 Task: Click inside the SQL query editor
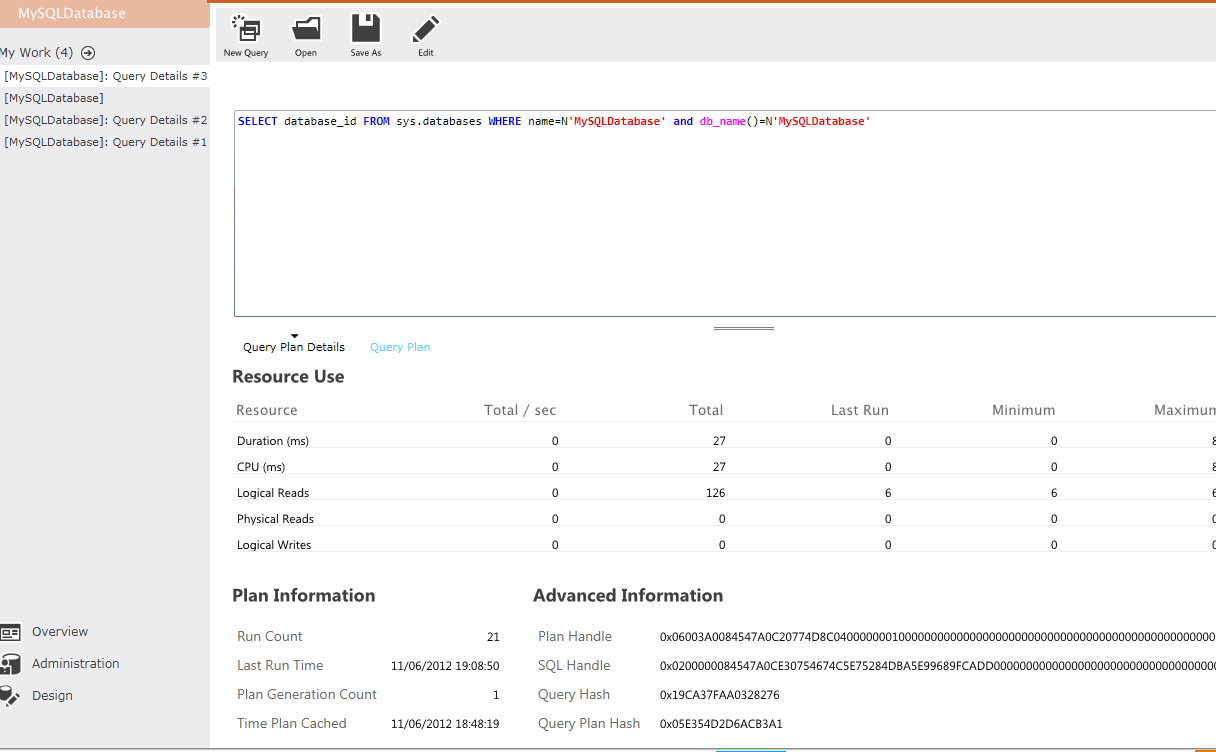click(720, 220)
